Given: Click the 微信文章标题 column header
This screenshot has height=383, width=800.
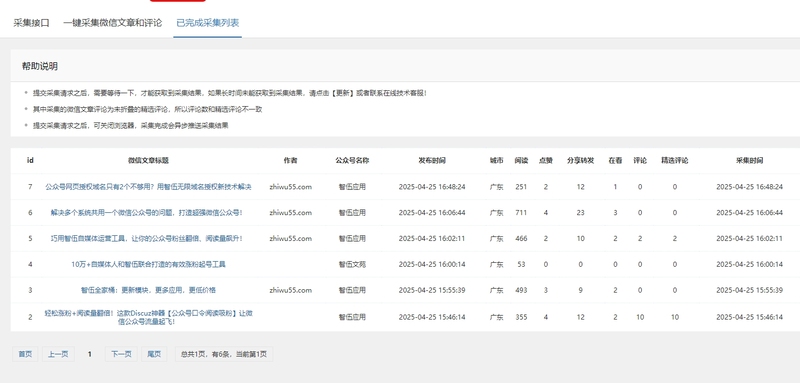Looking at the screenshot, I should [148, 161].
